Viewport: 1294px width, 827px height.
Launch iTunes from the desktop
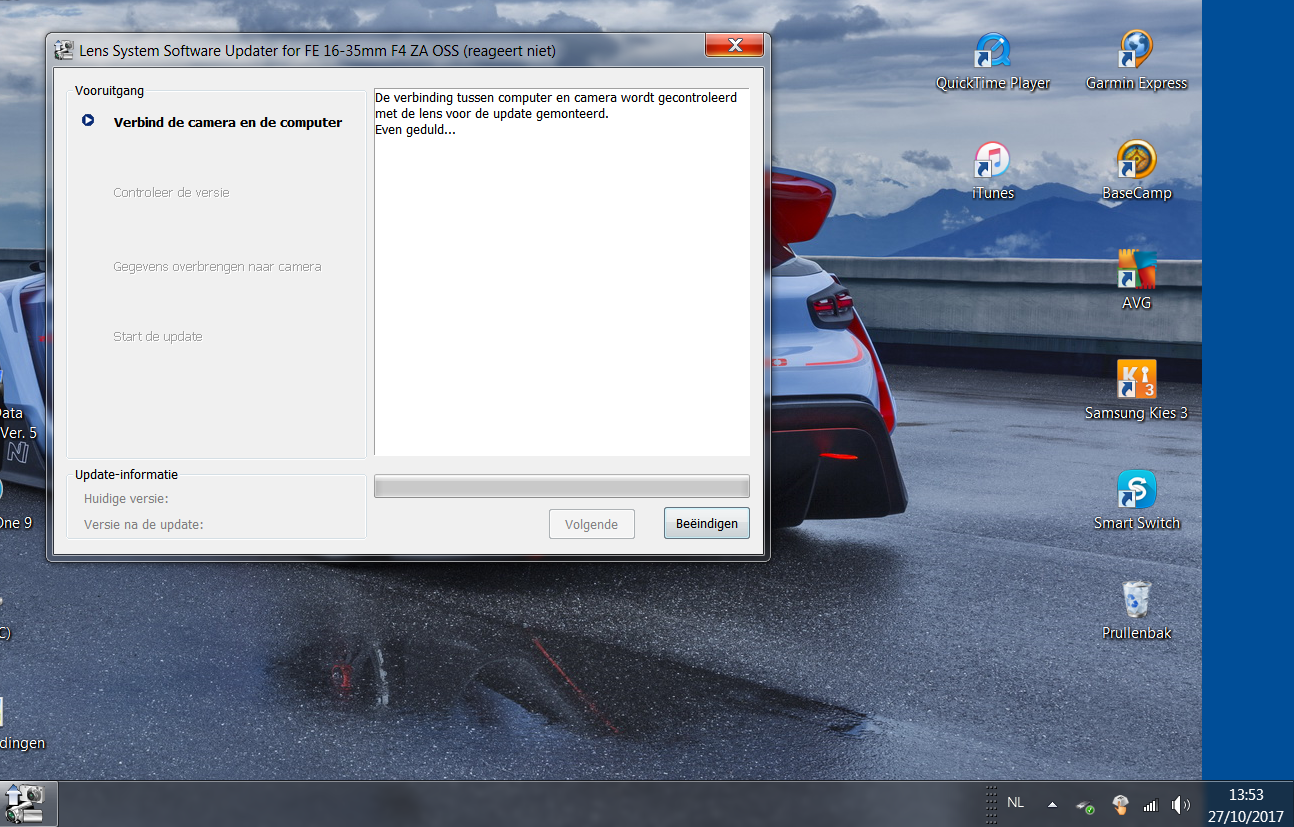[x=992, y=161]
